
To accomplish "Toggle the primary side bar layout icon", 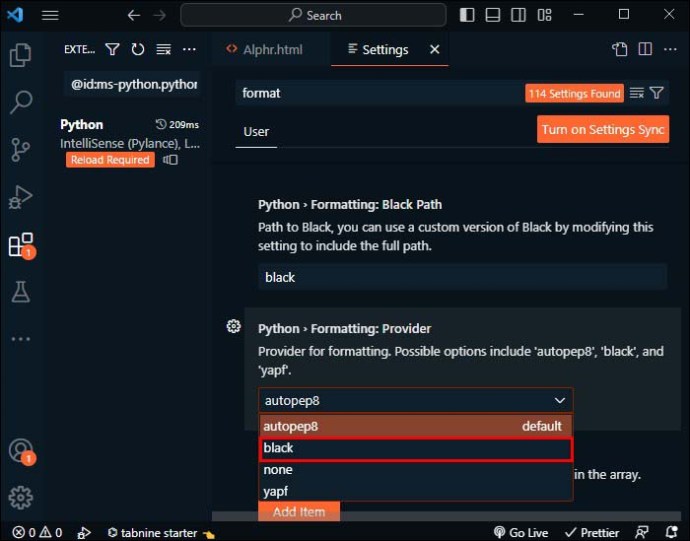I will click(x=467, y=15).
